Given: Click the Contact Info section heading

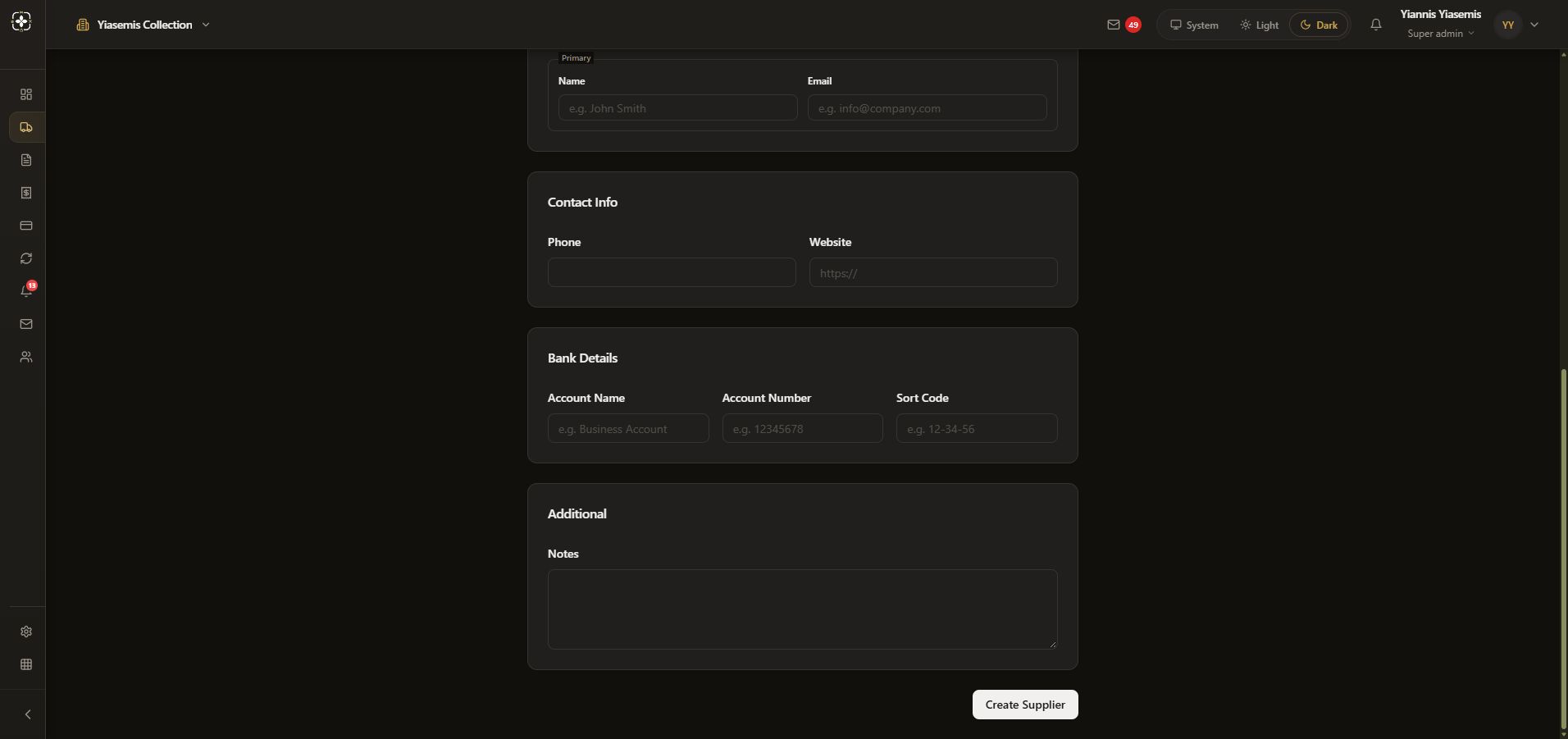Looking at the screenshot, I should point(583,202).
